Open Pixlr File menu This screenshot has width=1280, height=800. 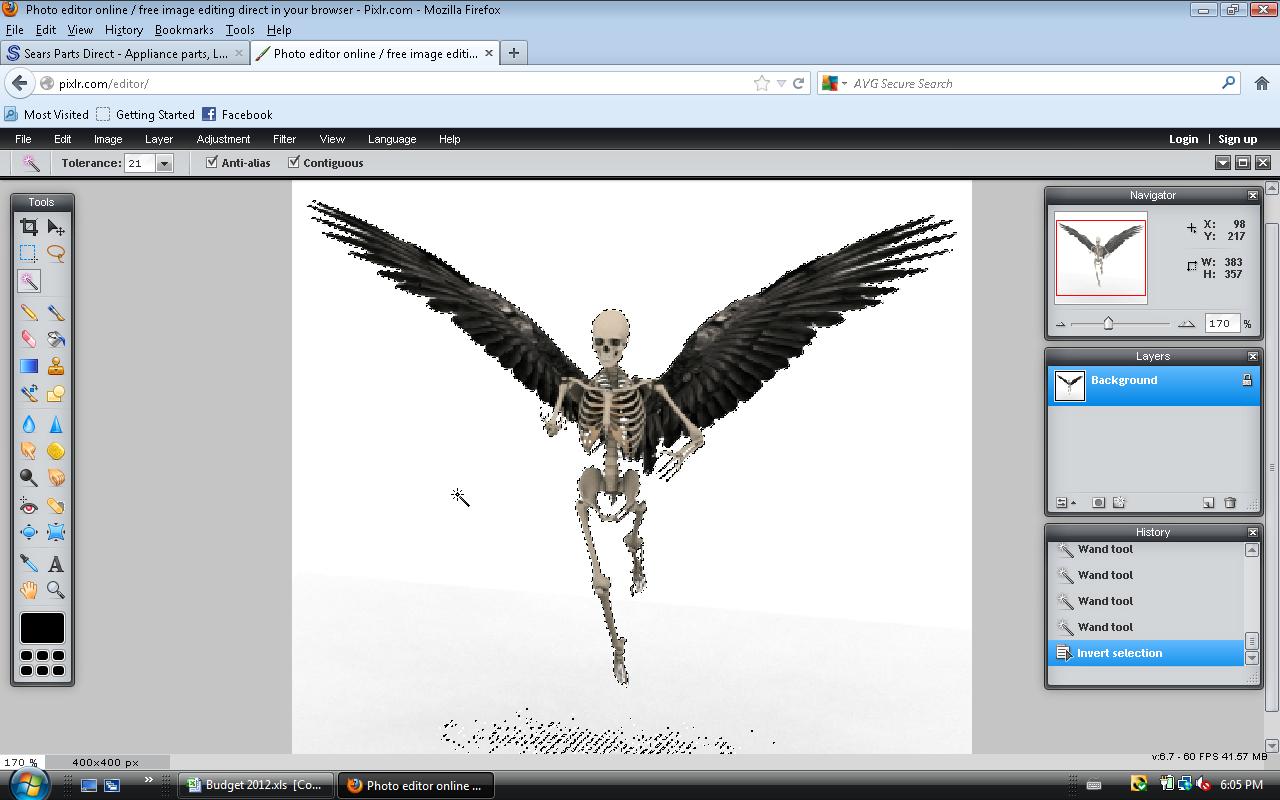click(23, 139)
